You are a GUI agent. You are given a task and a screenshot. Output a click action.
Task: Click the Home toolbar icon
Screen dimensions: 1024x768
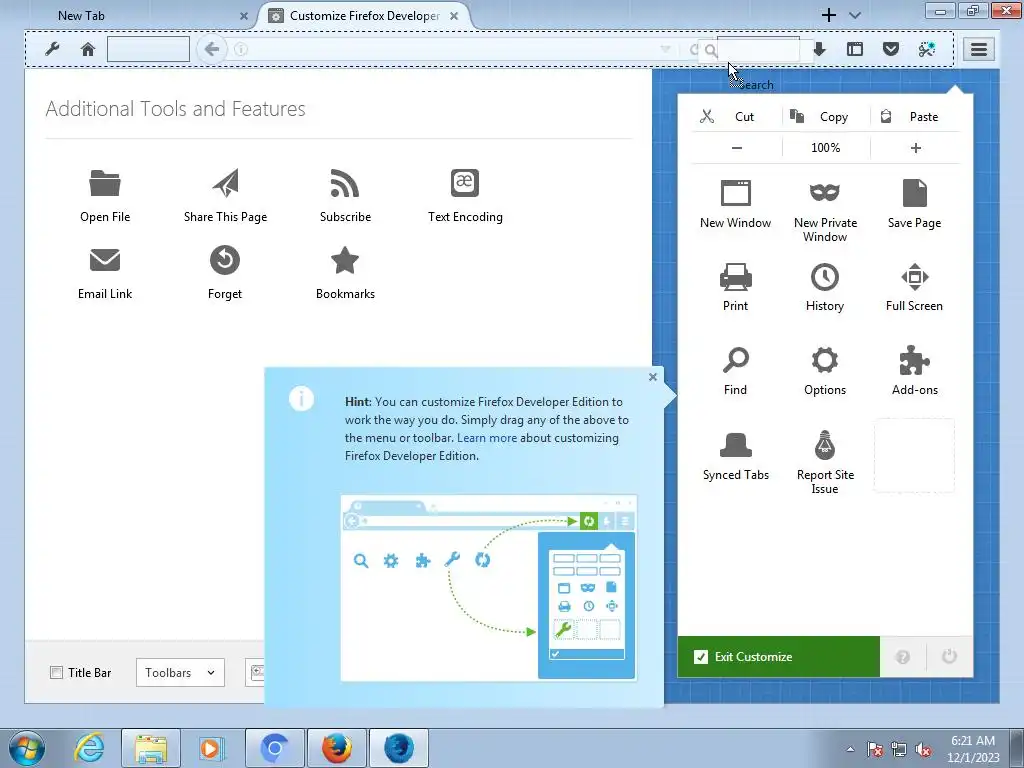point(88,49)
